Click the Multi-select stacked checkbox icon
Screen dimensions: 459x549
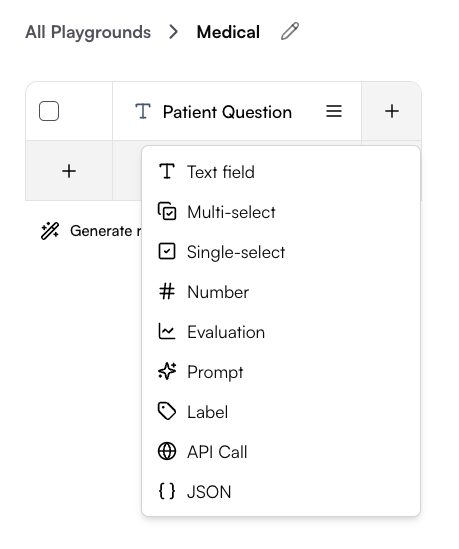[167, 211]
